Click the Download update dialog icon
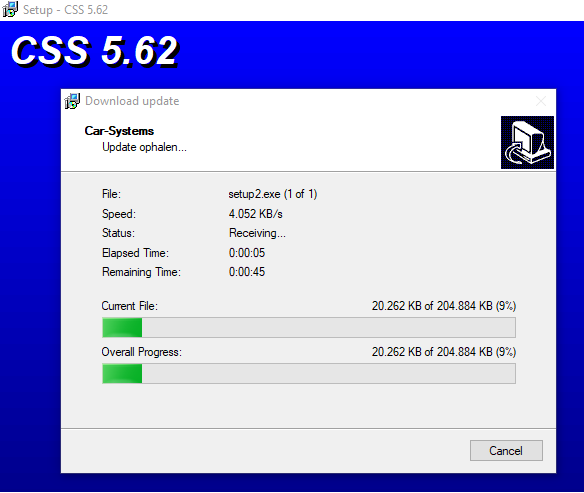Image resolution: width=584 pixels, height=493 pixels. click(x=72, y=101)
